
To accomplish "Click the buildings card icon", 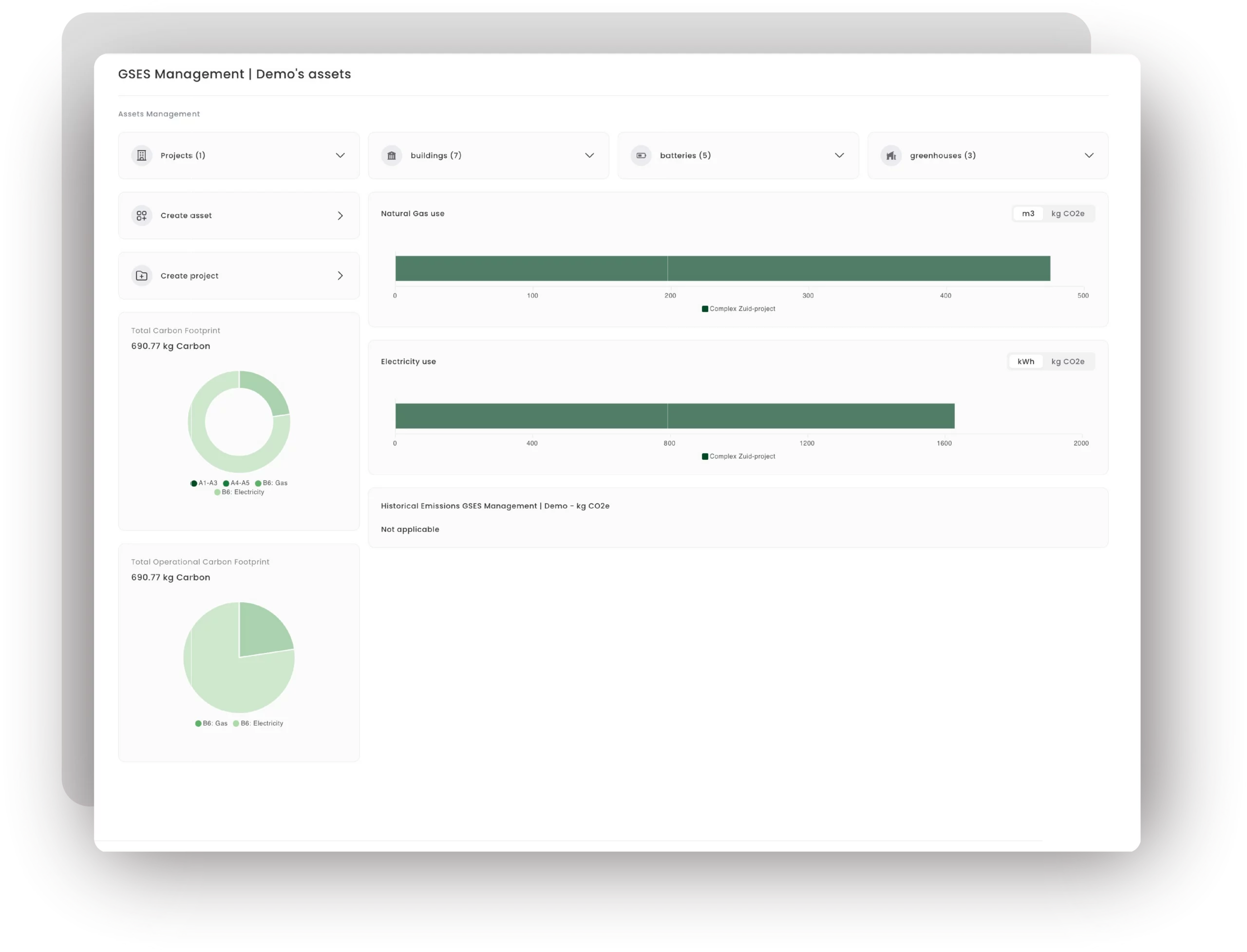I will point(392,155).
